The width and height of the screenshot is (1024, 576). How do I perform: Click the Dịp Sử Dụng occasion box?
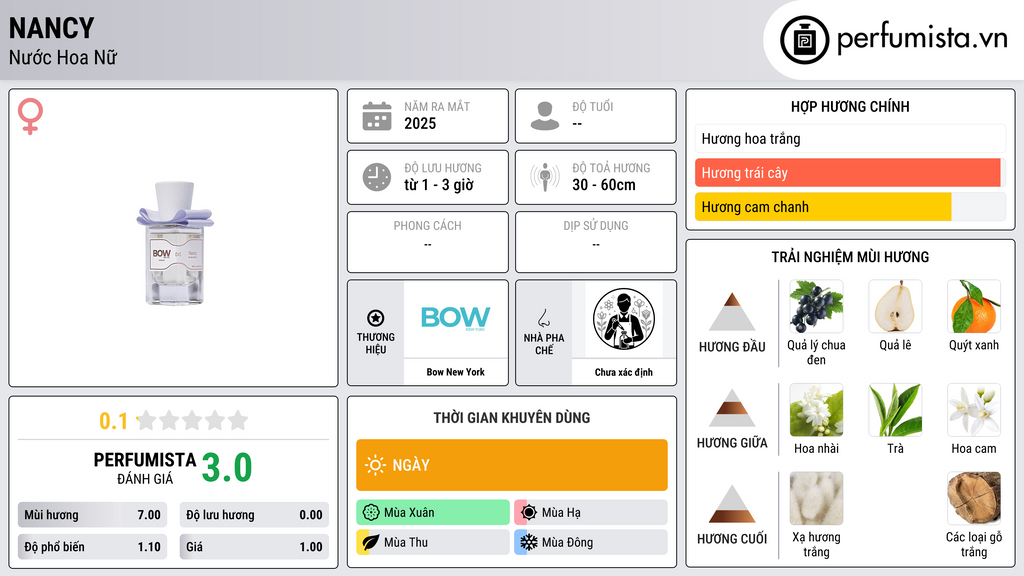[596, 242]
